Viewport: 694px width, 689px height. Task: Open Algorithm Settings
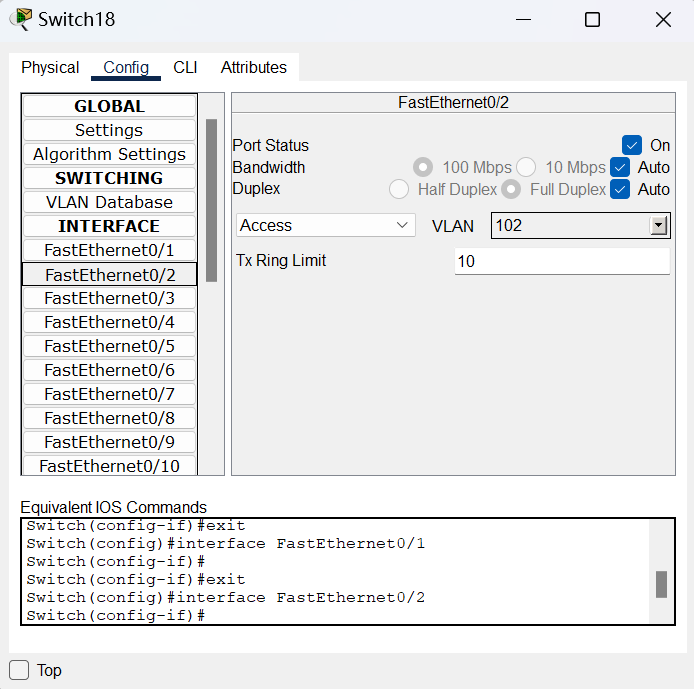pos(109,154)
